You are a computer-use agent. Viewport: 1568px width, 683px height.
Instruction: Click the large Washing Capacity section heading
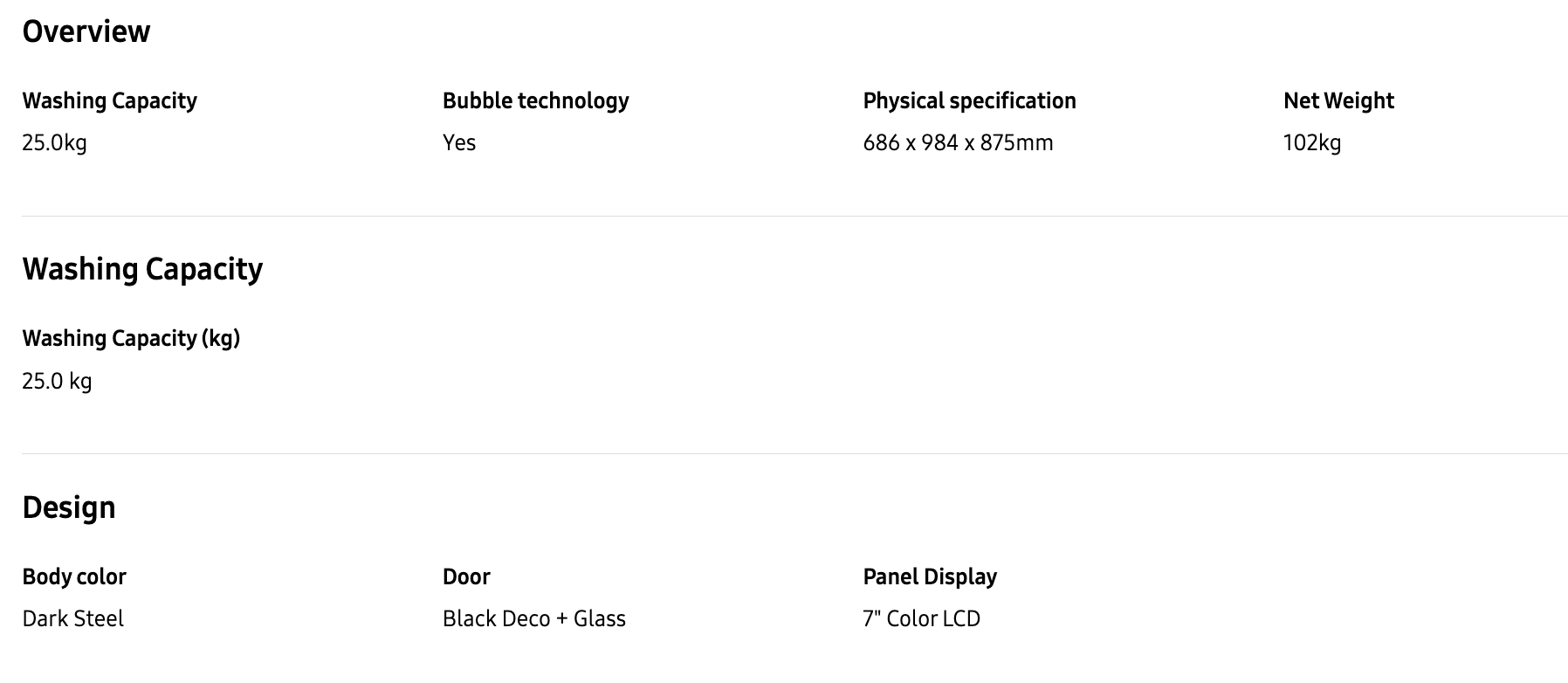[x=142, y=269]
